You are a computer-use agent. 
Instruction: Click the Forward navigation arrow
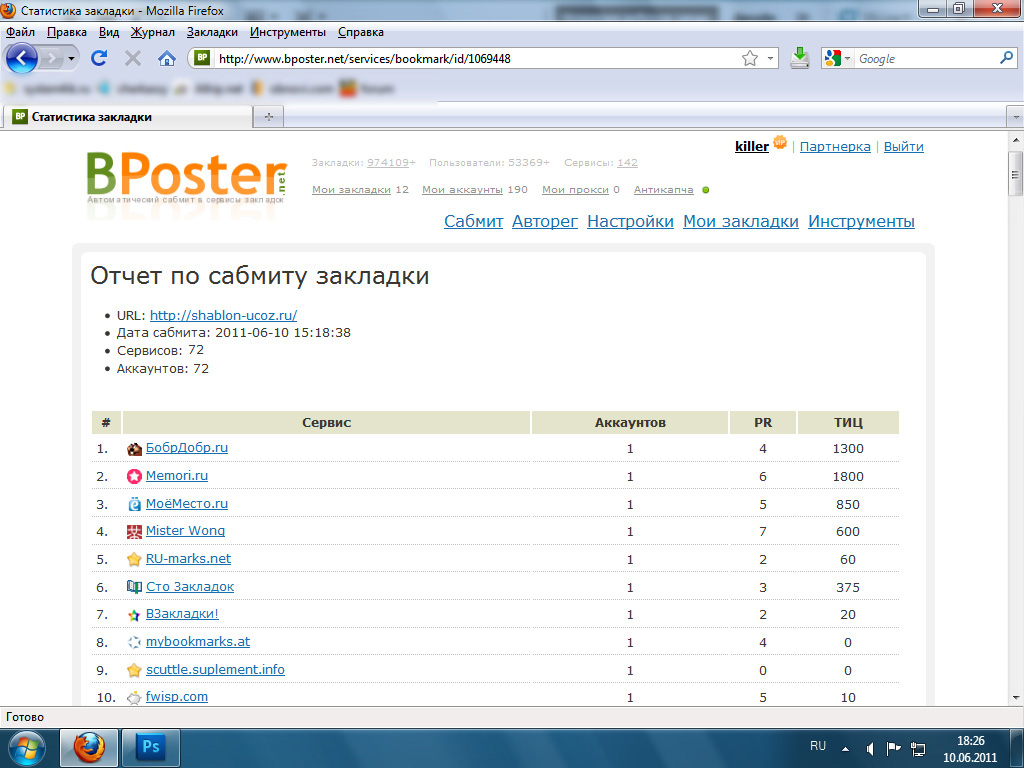51,59
